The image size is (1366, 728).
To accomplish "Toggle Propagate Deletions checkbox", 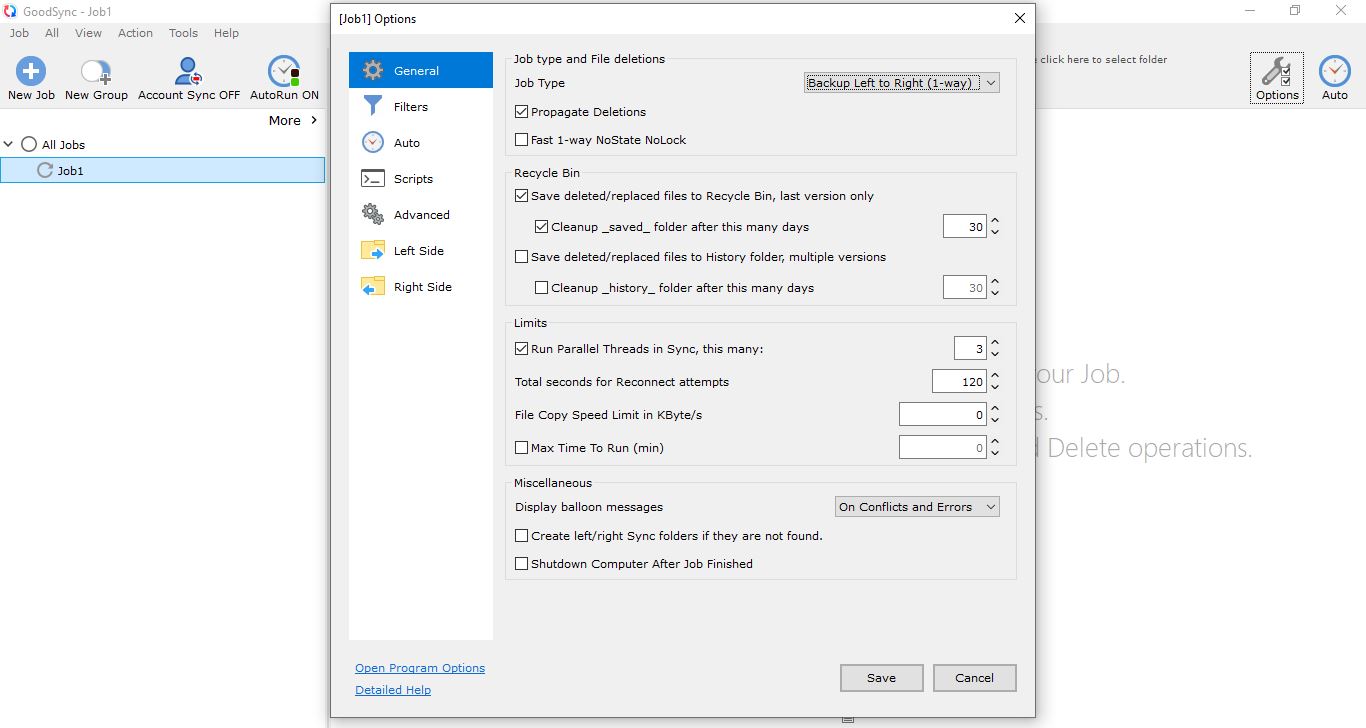I will click(x=521, y=112).
